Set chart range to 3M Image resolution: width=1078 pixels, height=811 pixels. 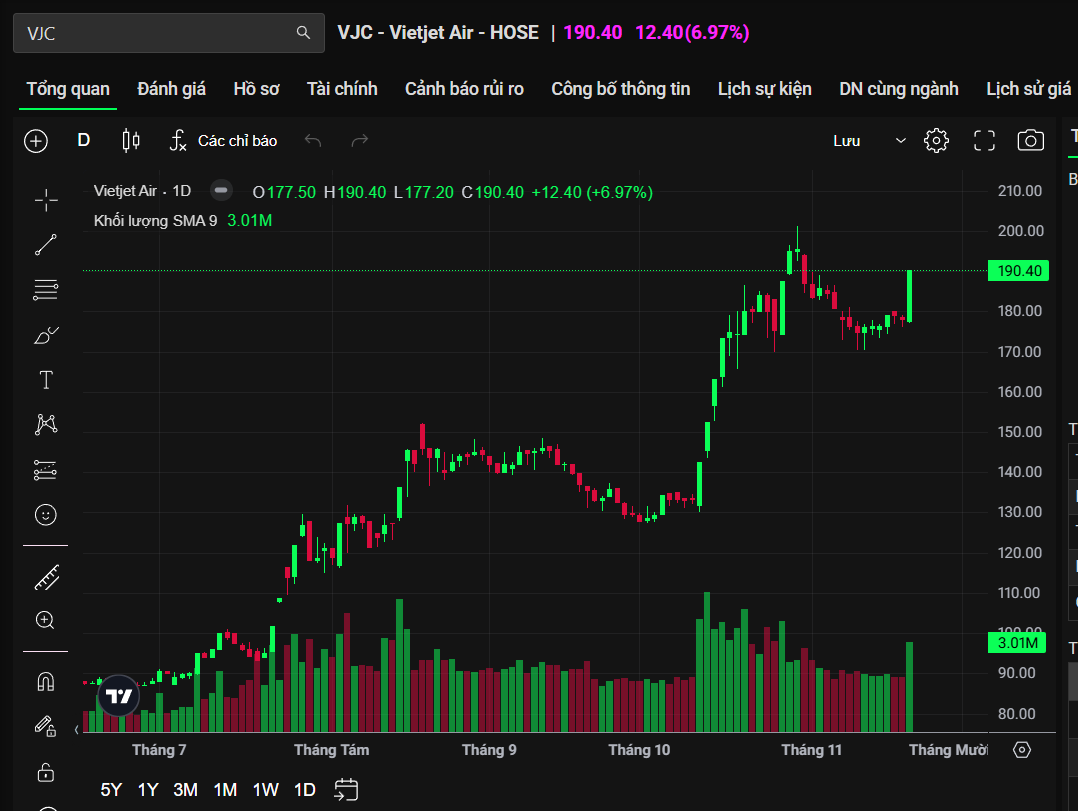click(185, 790)
